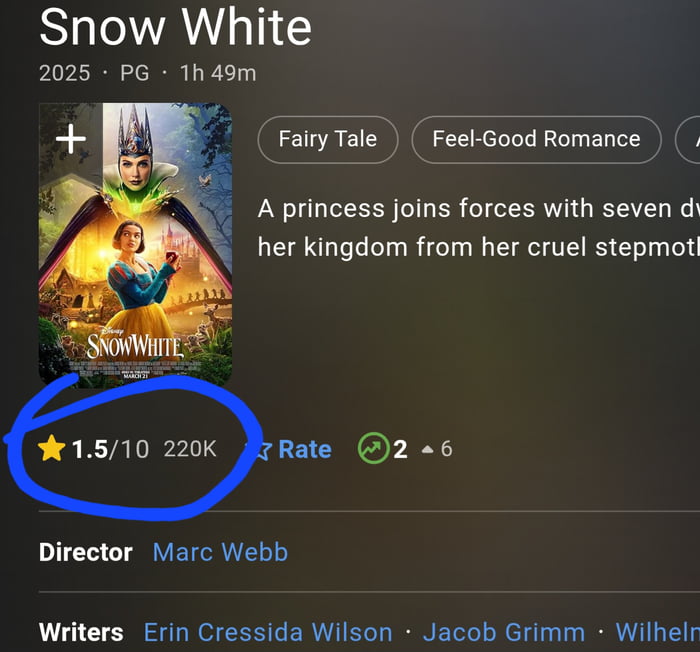The height and width of the screenshot is (652, 700).
Task: Open writer Jacob Grimm's page
Action: [x=503, y=632]
